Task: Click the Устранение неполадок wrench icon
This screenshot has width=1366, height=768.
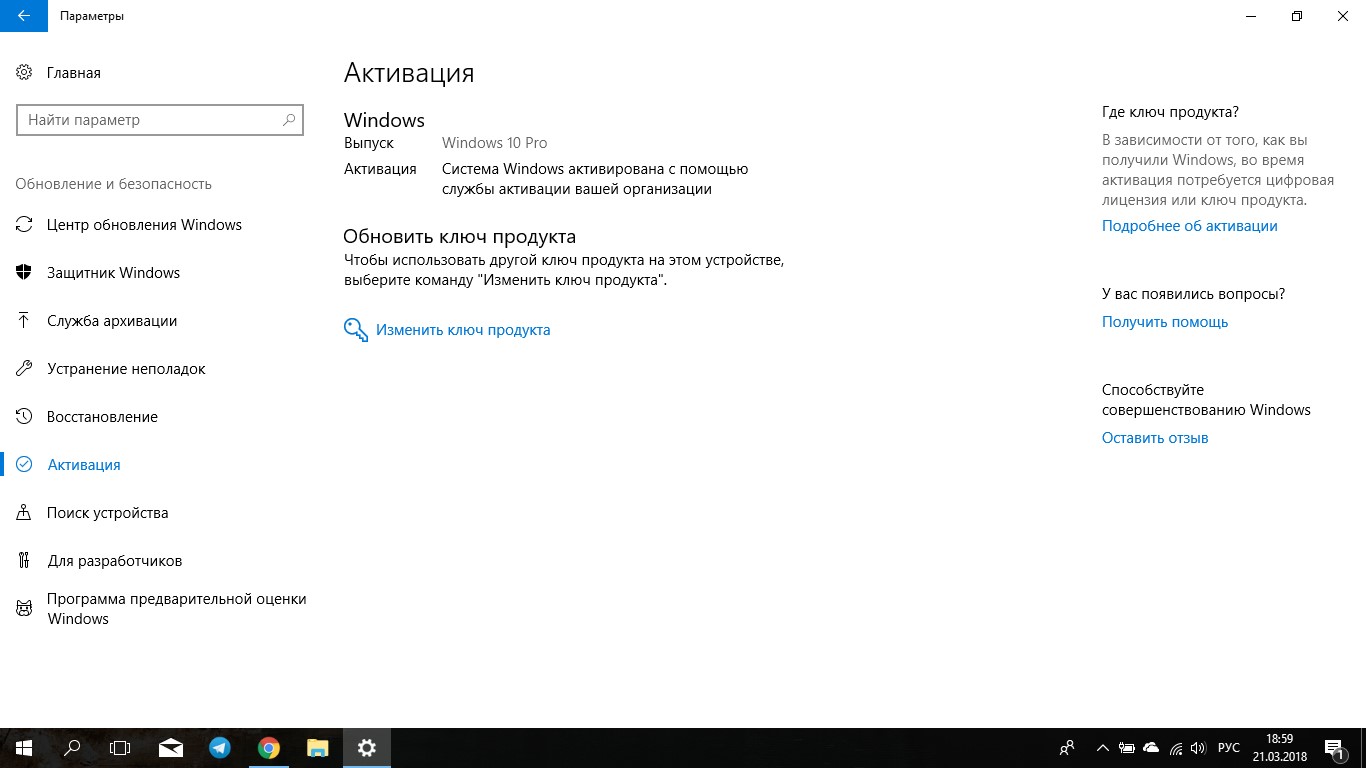Action: (x=24, y=369)
